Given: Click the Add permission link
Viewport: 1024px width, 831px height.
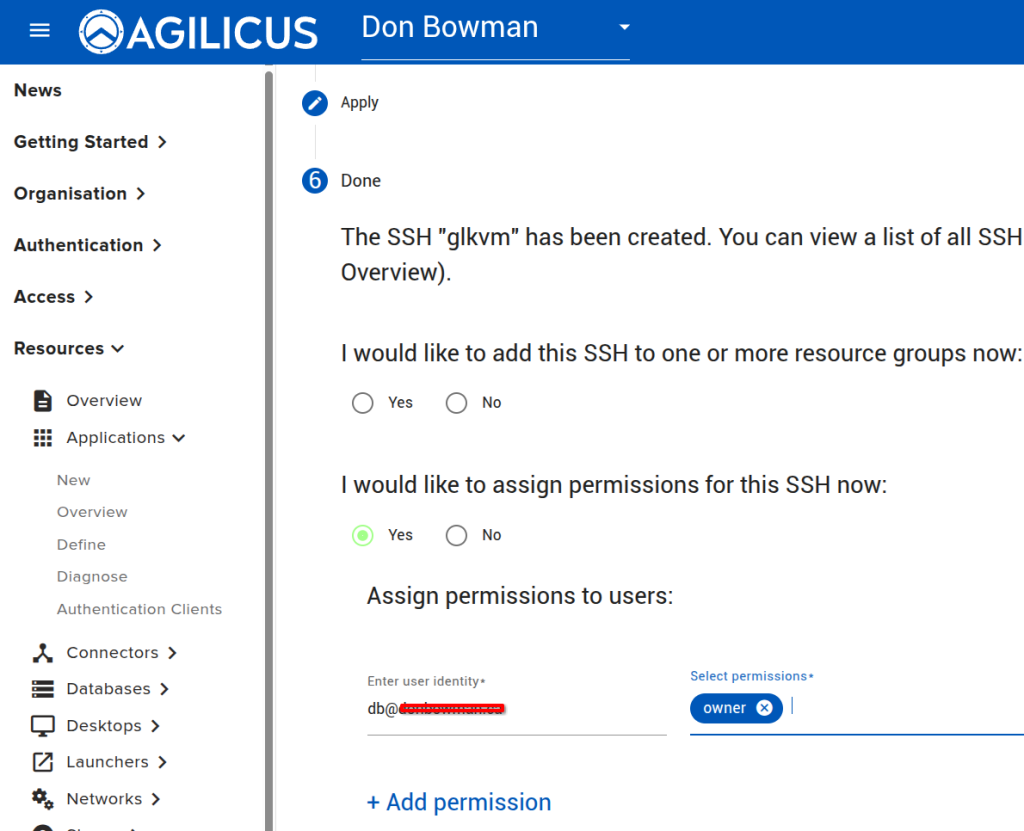Looking at the screenshot, I should coord(459,802).
